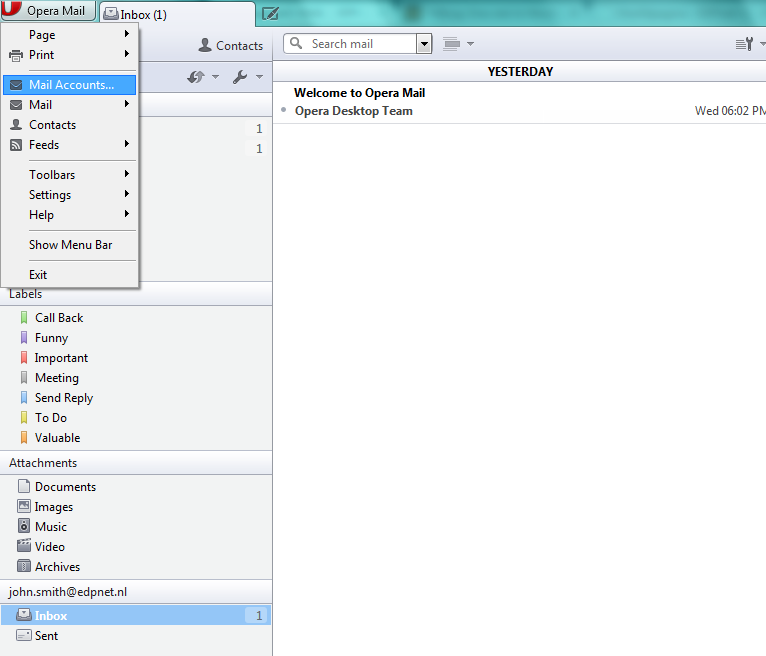Click the green Call Back label marker

[x=24, y=318]
